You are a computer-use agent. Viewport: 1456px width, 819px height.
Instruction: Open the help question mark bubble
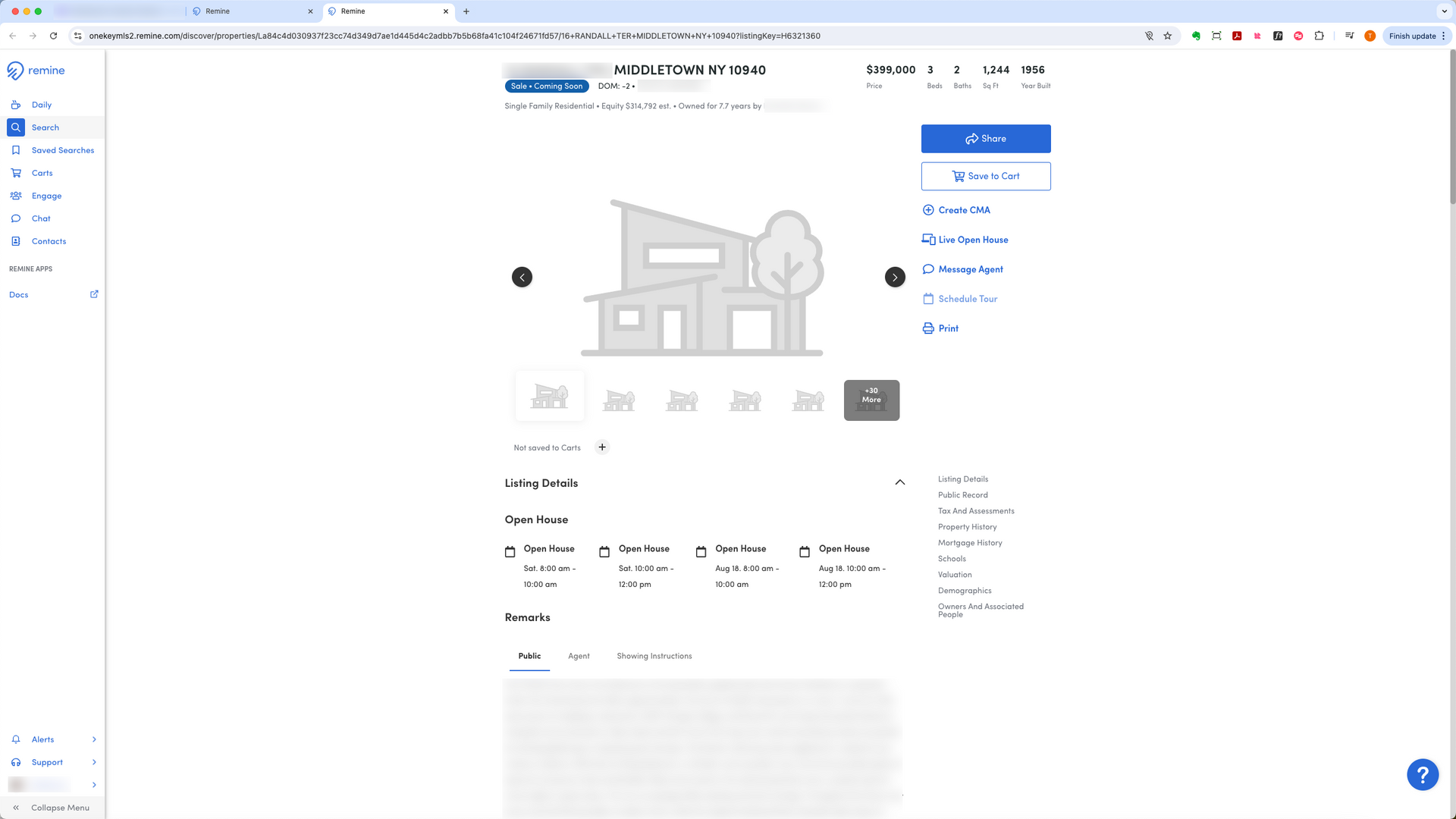coord(1423,774)
